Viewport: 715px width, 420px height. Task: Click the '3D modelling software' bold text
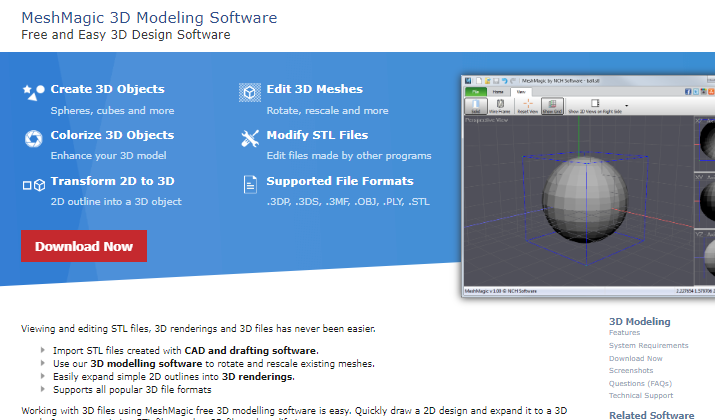click(146, 364)
